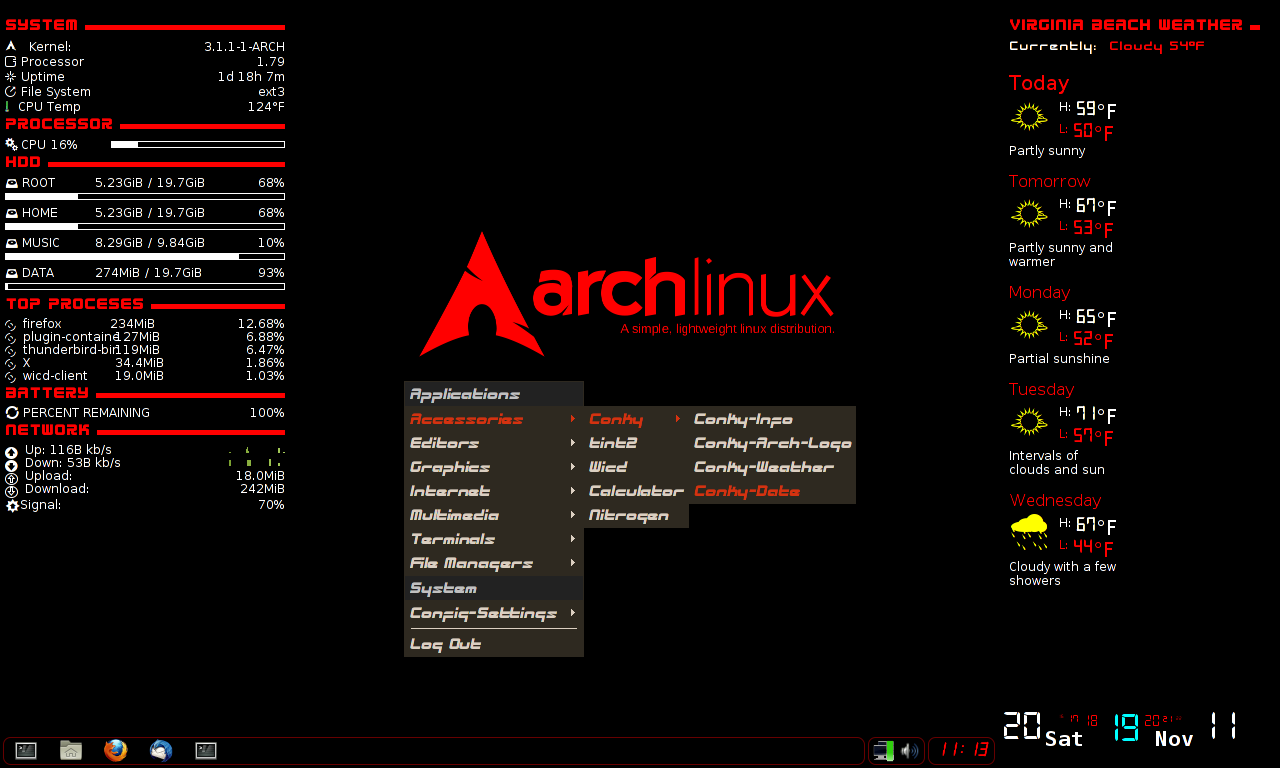
Task: Click the current weather Cloudy 54°F
Action: click(1156, 46)
